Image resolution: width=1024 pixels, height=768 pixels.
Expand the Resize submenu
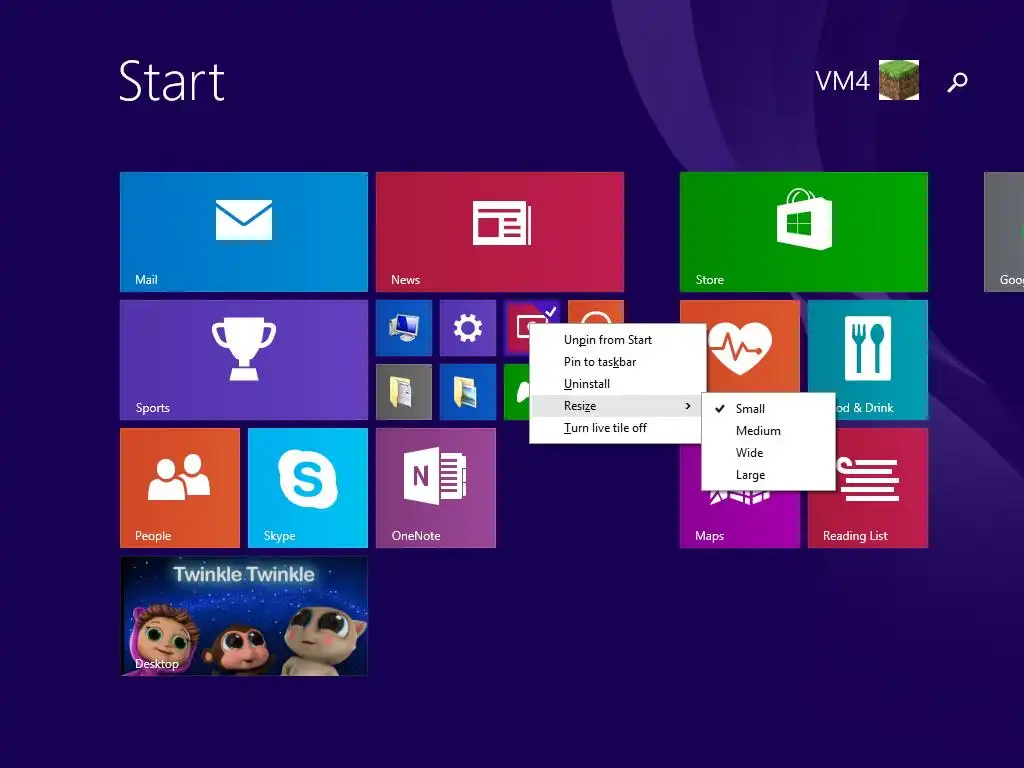(618, 406)
